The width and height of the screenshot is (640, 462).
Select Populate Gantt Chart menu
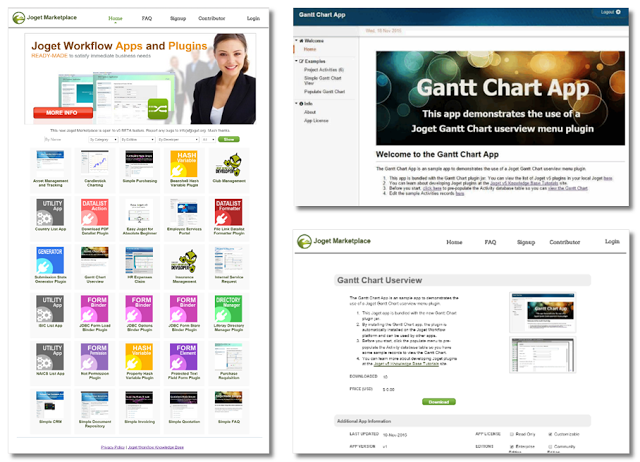(324, 92)
